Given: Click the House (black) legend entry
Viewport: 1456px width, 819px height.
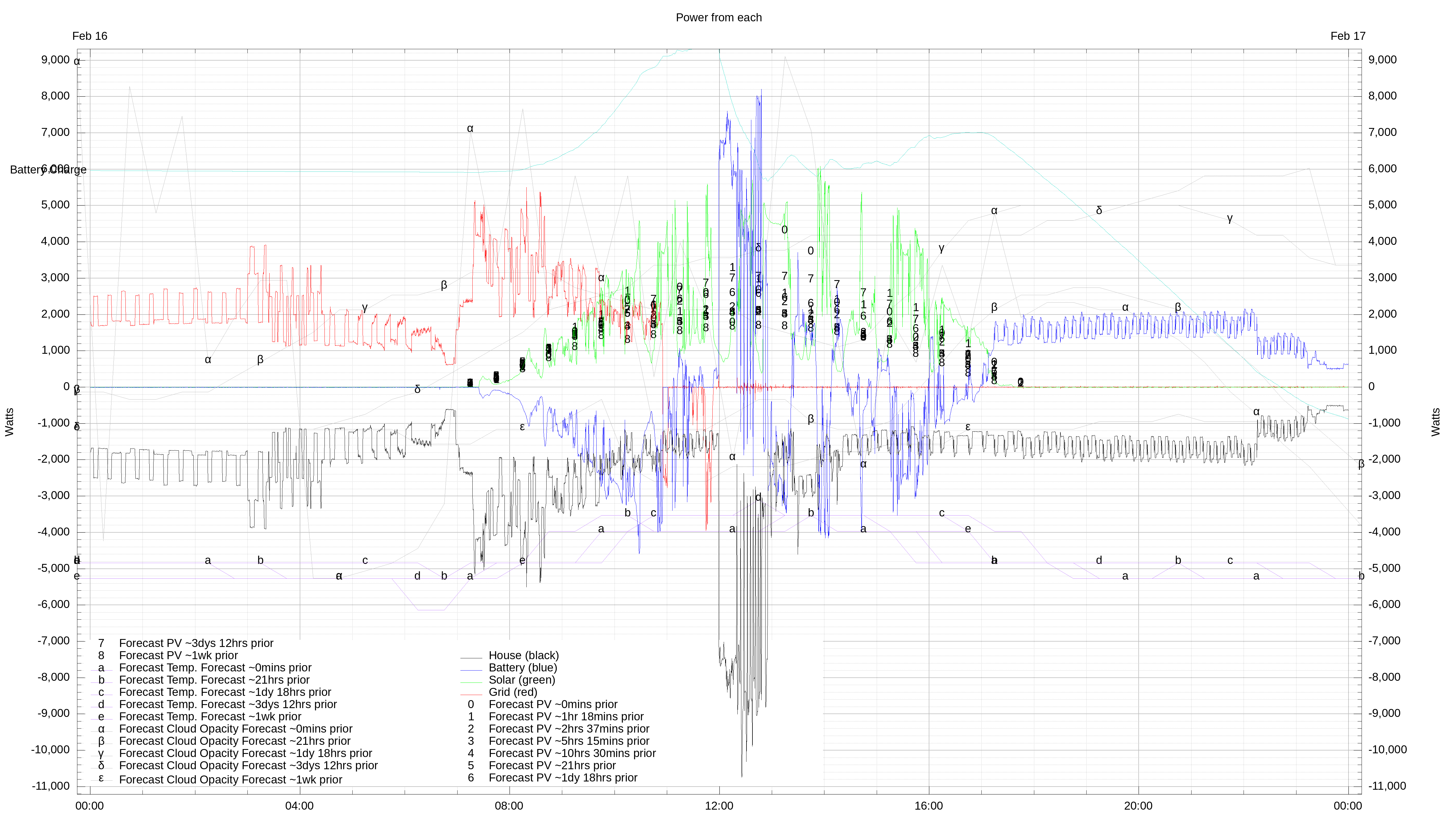Looking at the screenshot, I should tap(523, 656).
